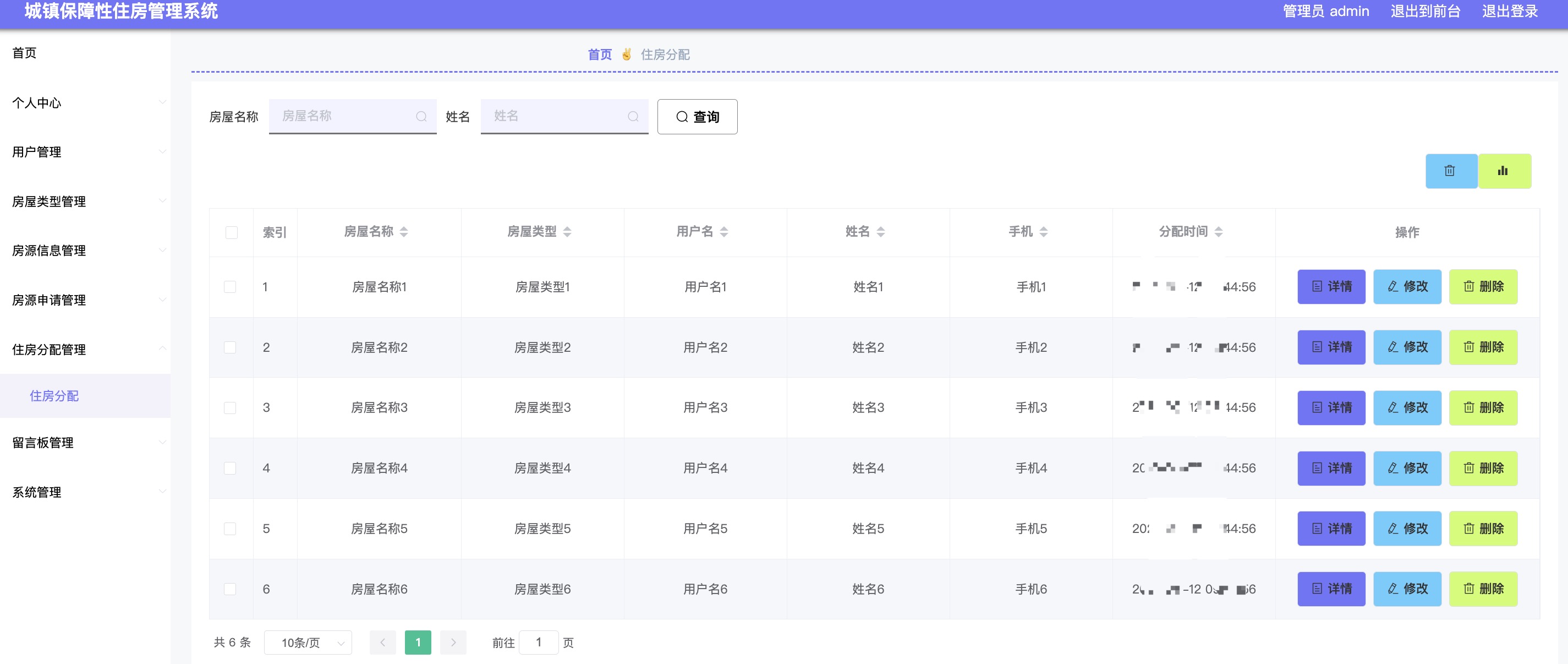Click 退出登录 in header
This screenshot has height=664, width=1568.
1510,11
